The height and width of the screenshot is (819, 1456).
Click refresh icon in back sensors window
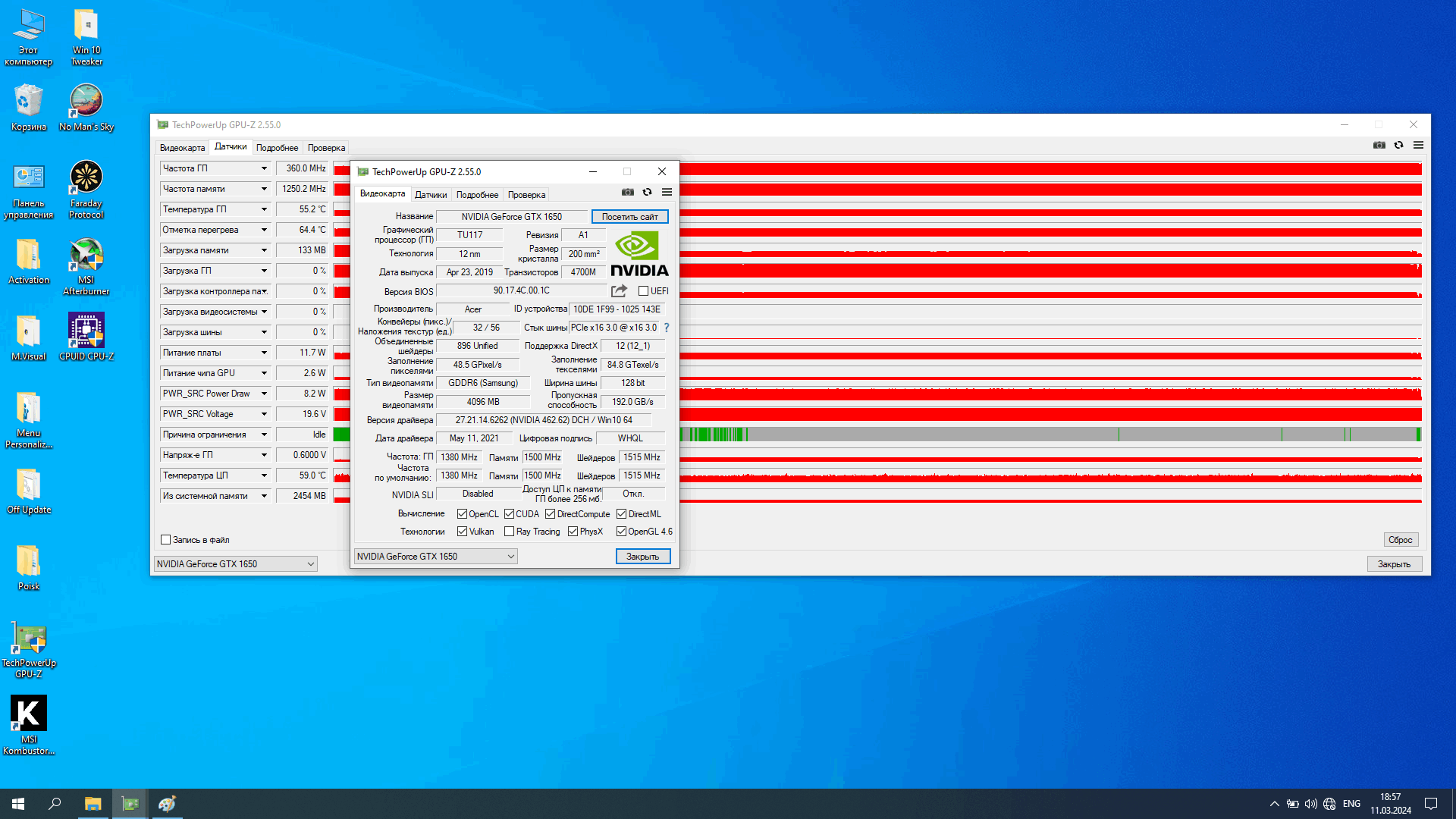point(1398,145)
